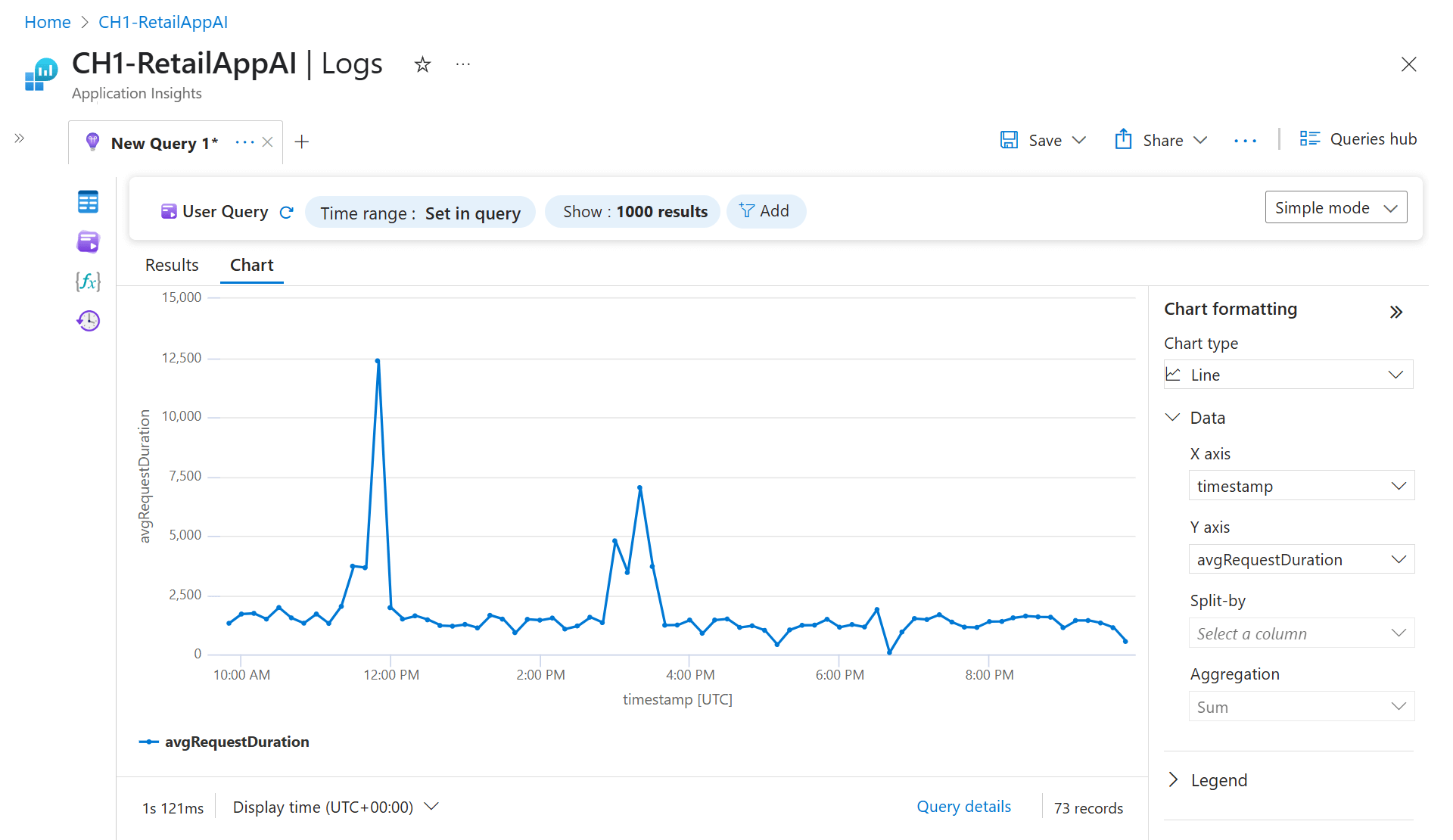Viewport: 1453px width, 840px height.
Task: Add a new query tab
Action: [x=302, y=142]
